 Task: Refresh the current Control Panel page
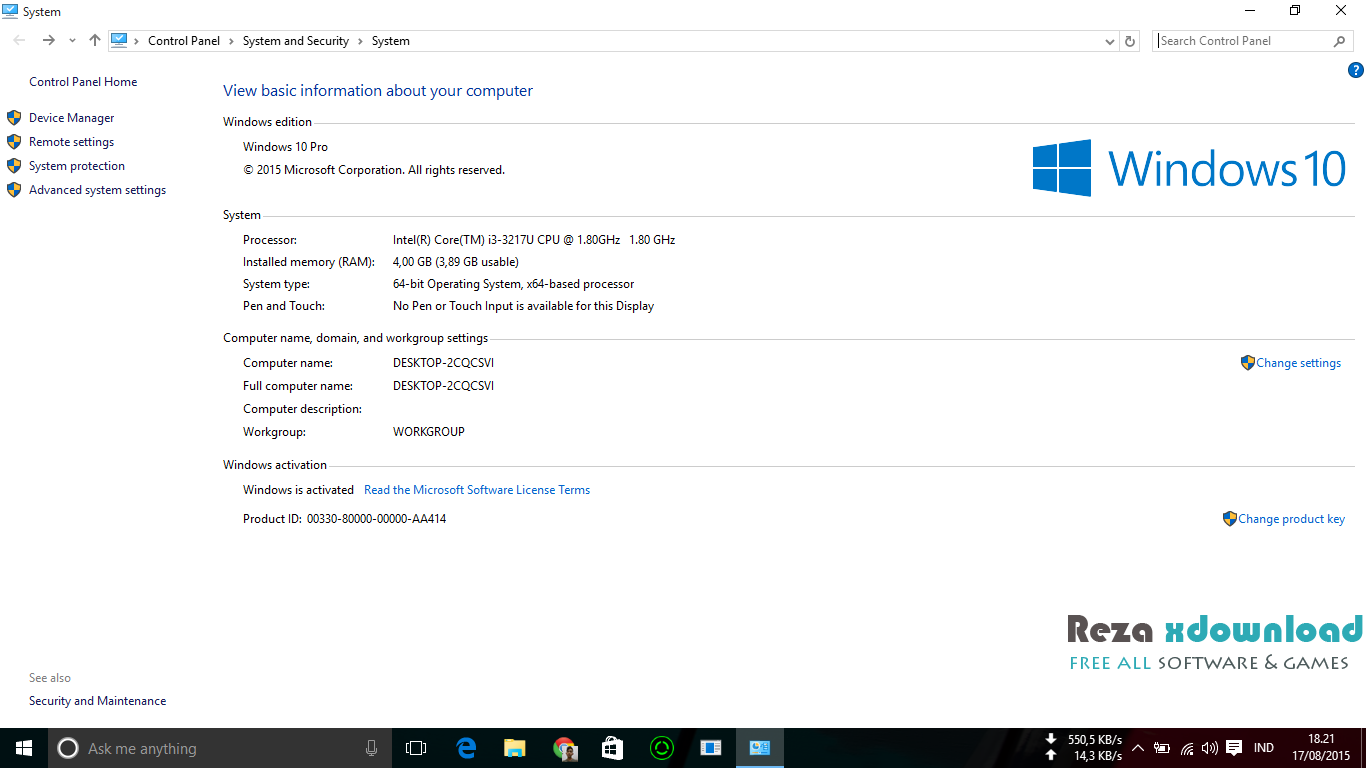1130,41
